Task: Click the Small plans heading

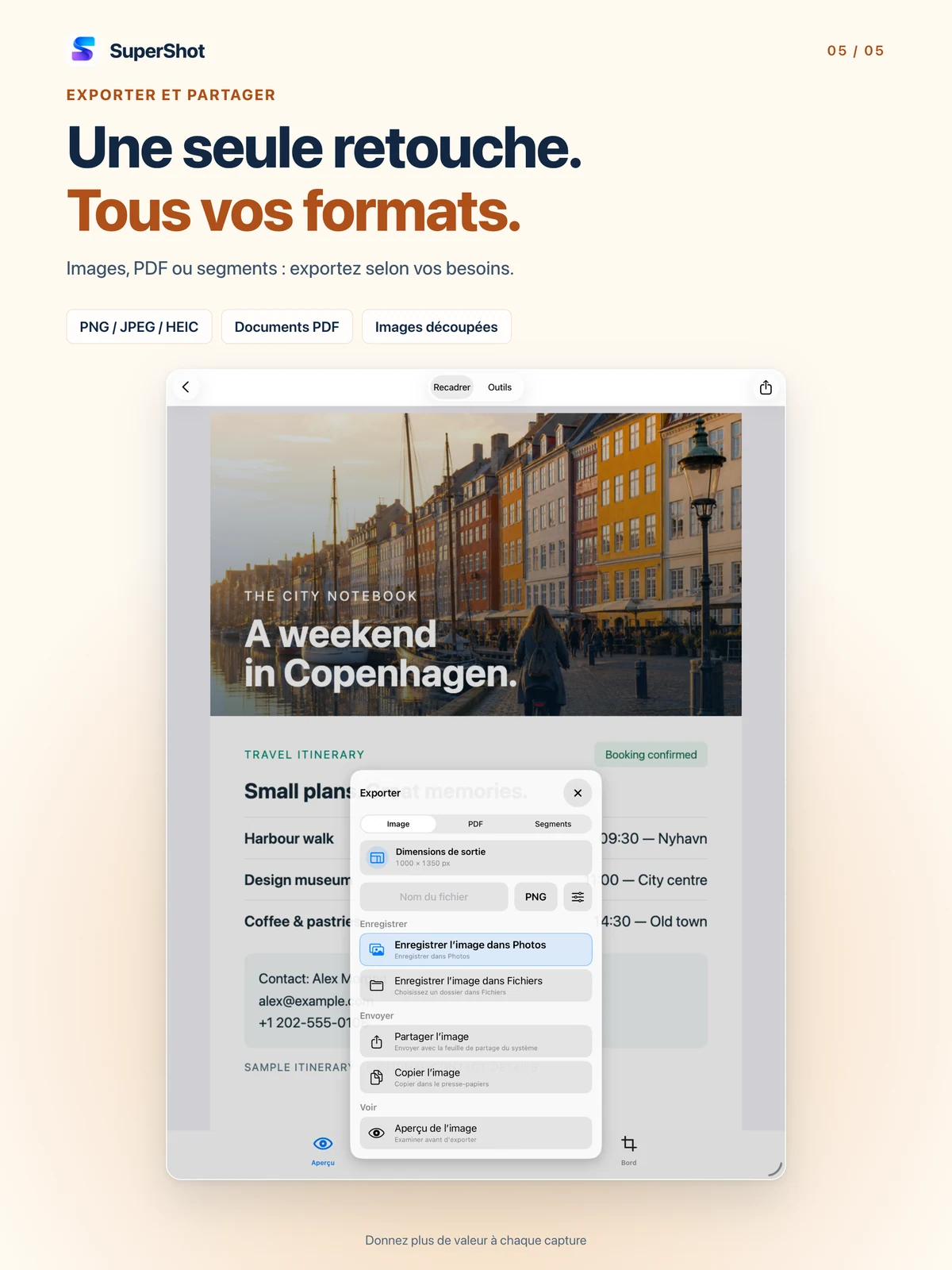Action: click(x=297, y=791)
